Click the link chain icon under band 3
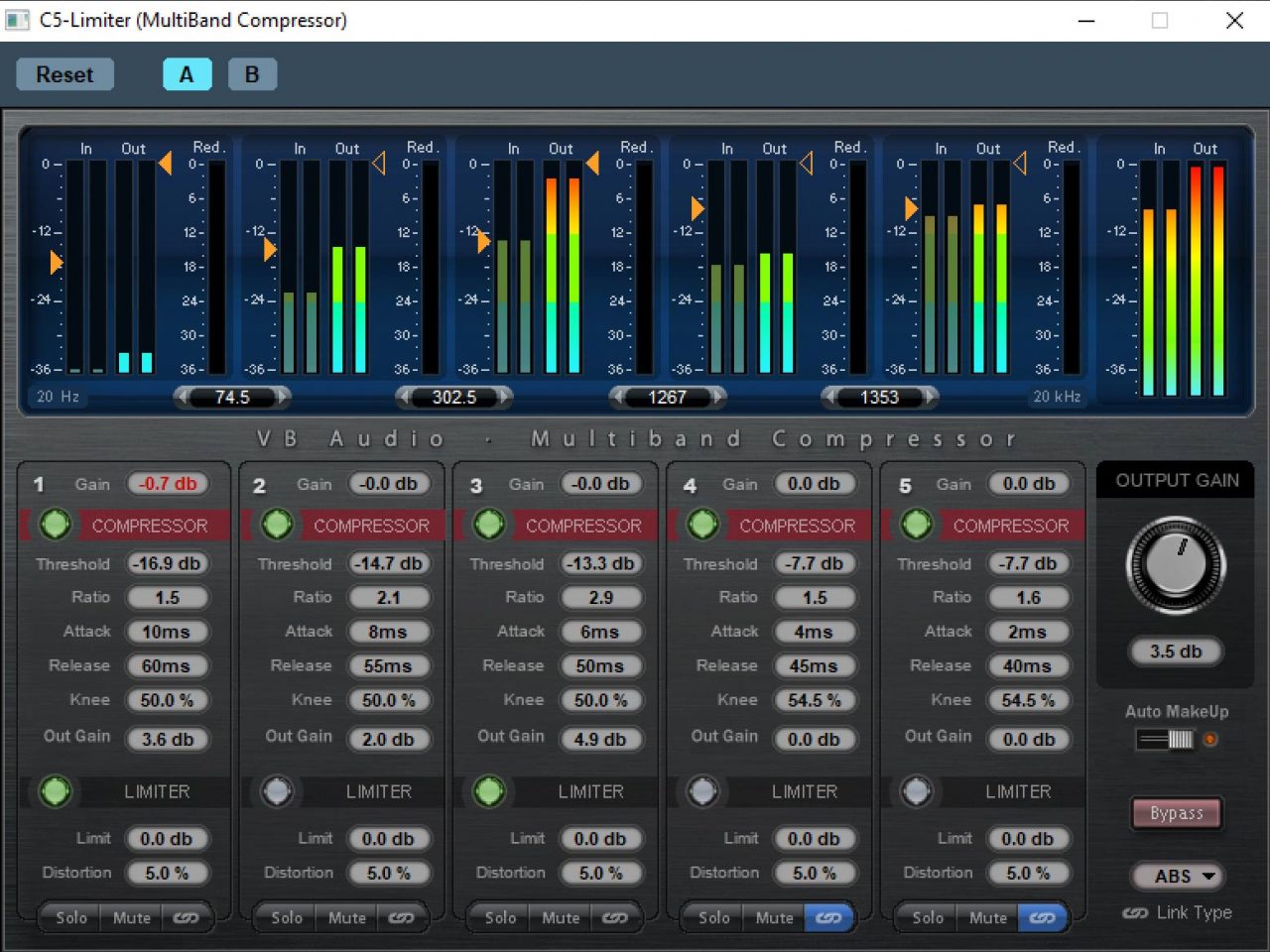The image size is (1270, 952). click(615, 917)
